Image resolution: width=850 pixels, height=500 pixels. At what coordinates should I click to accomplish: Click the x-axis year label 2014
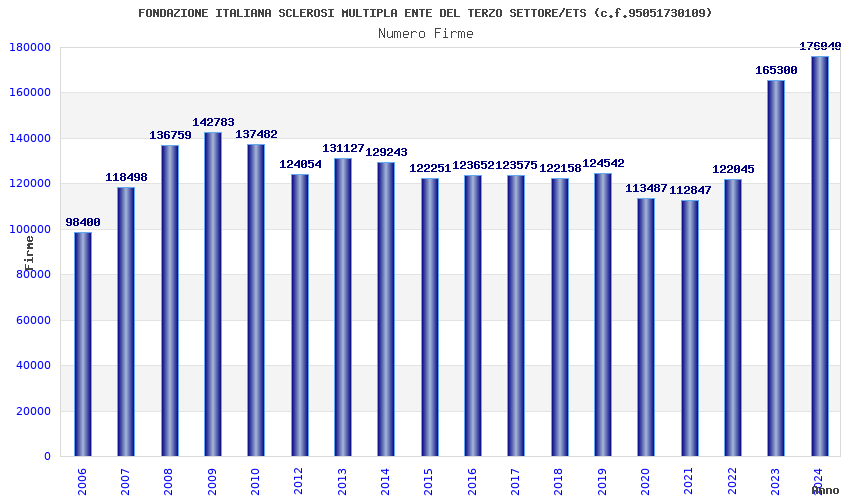point(385,482)
